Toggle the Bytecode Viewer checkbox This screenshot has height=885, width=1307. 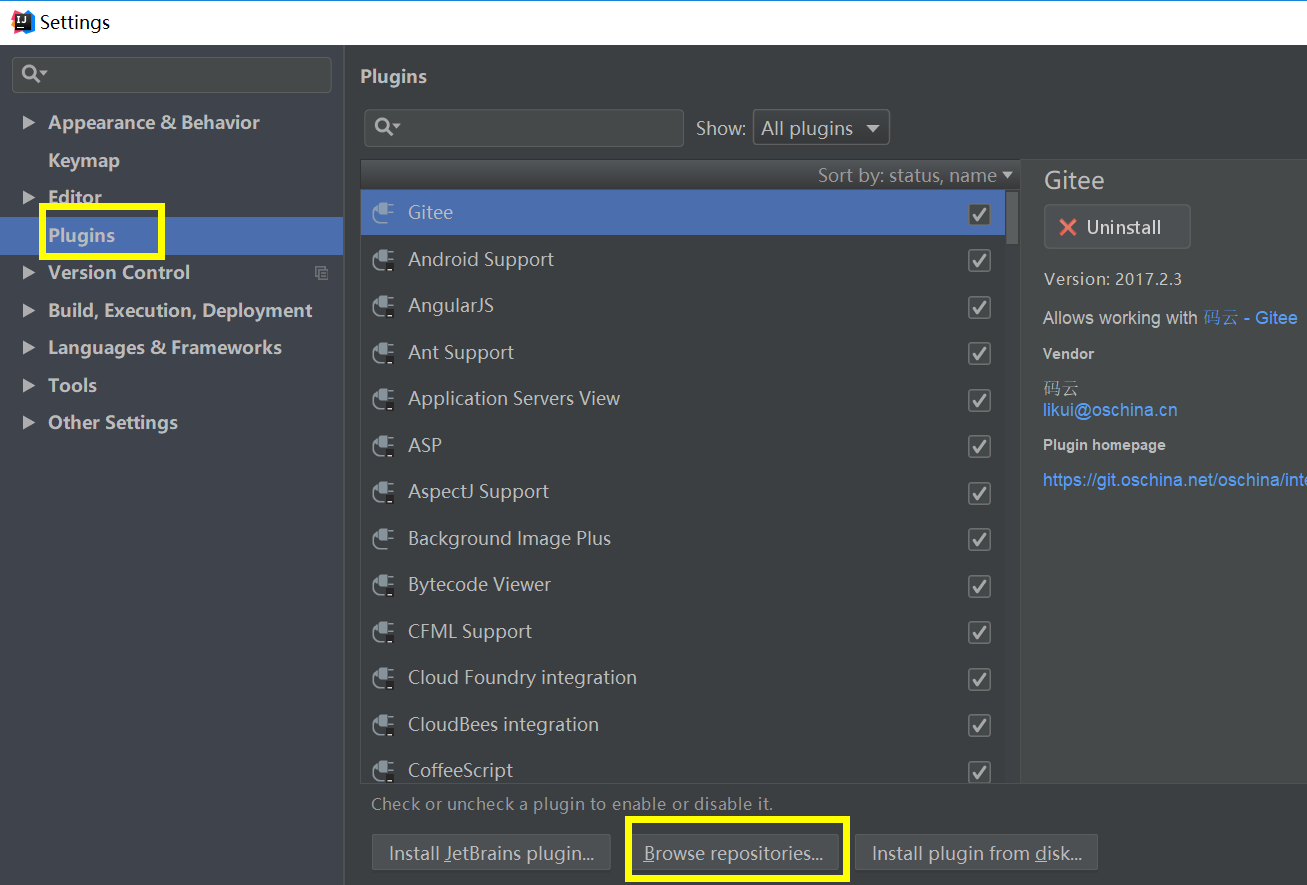(980, 586)
